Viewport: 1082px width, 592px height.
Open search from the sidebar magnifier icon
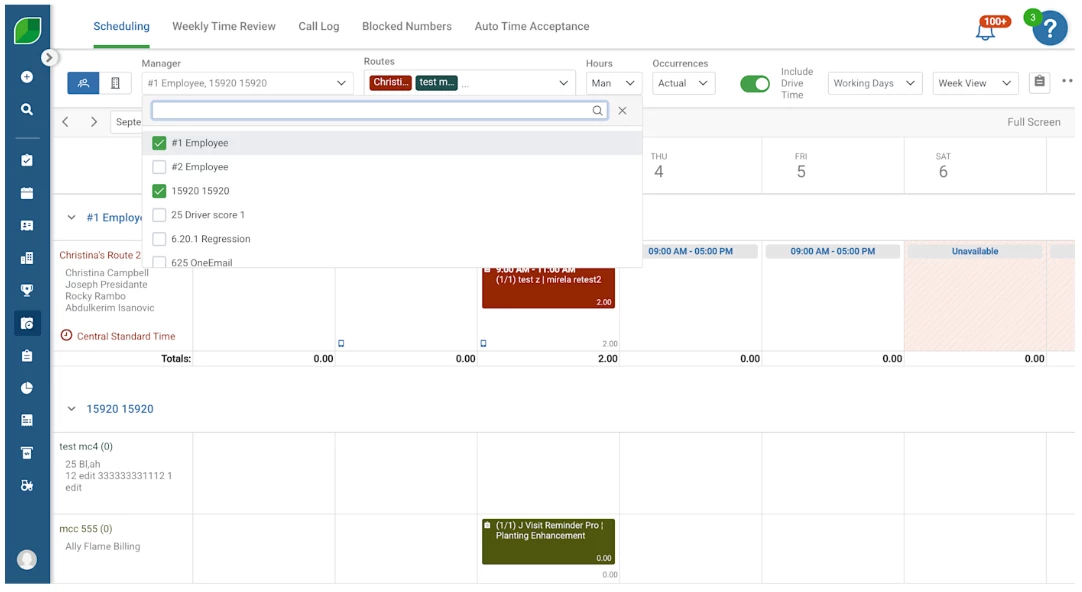(27, 109)
